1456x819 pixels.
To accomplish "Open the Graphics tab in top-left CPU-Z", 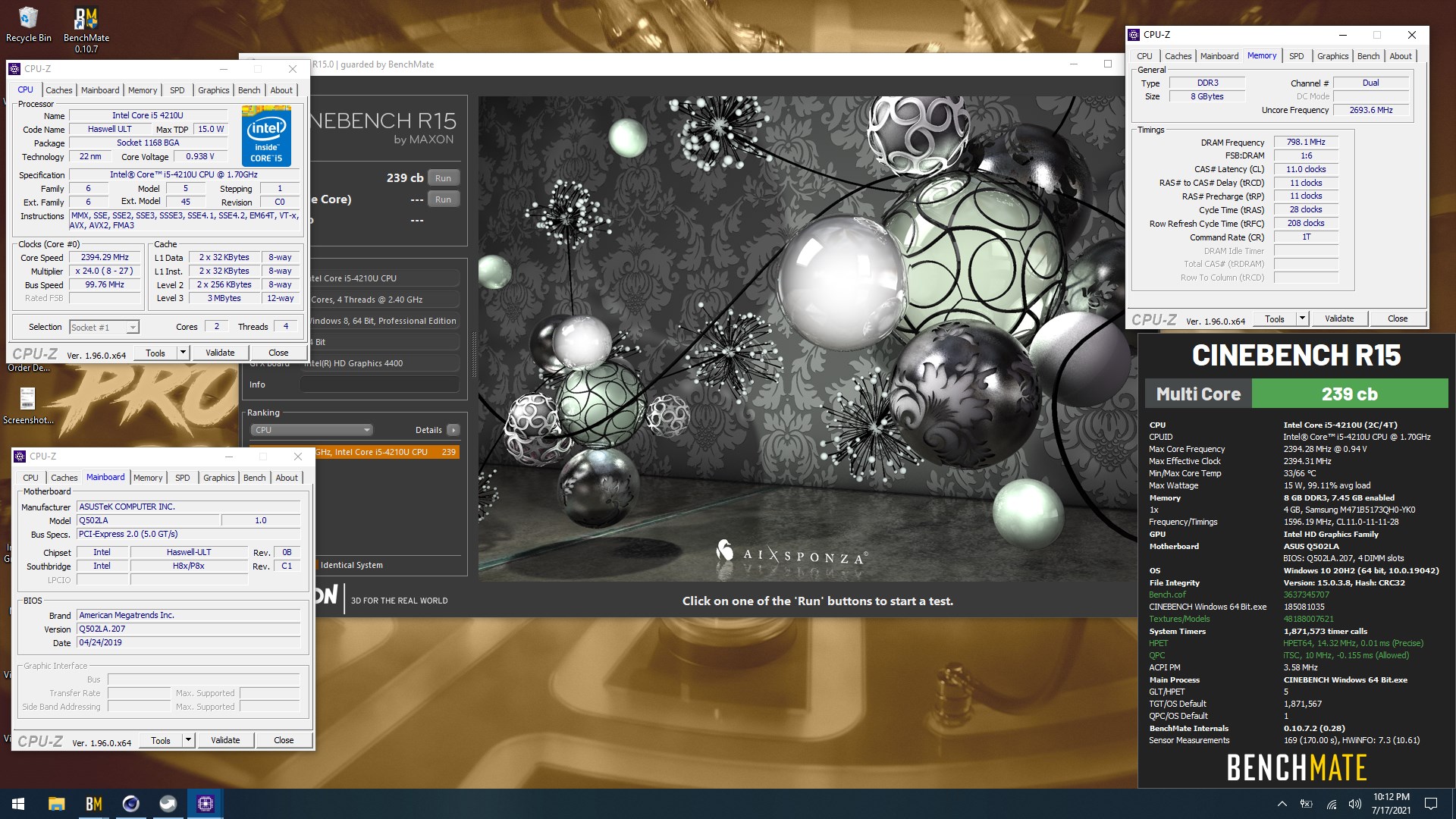I will pyautogui.click(x=214, y=90).
